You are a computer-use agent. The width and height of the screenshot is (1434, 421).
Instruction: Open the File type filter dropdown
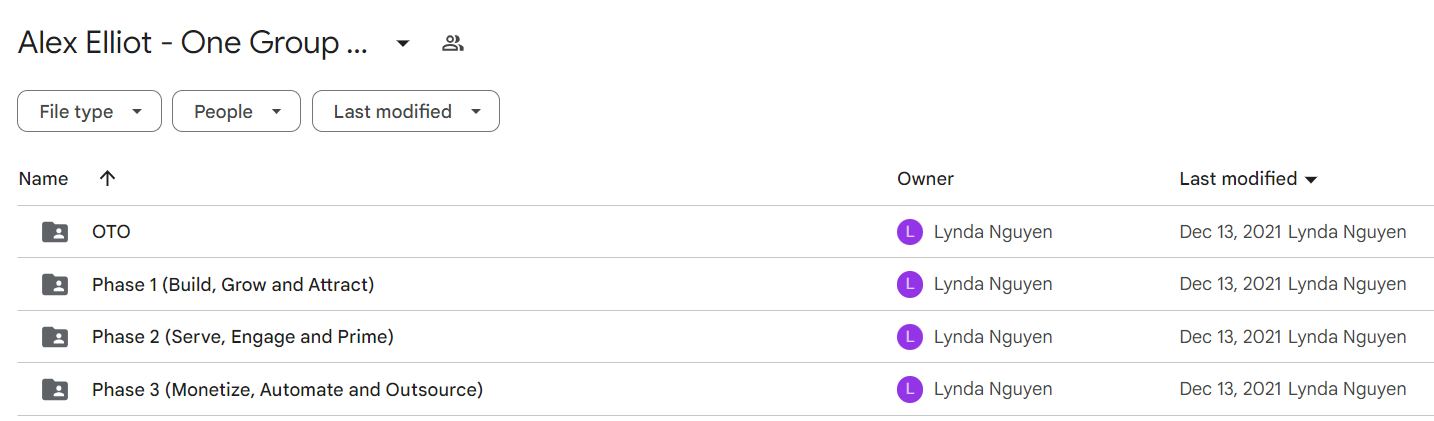89,112
